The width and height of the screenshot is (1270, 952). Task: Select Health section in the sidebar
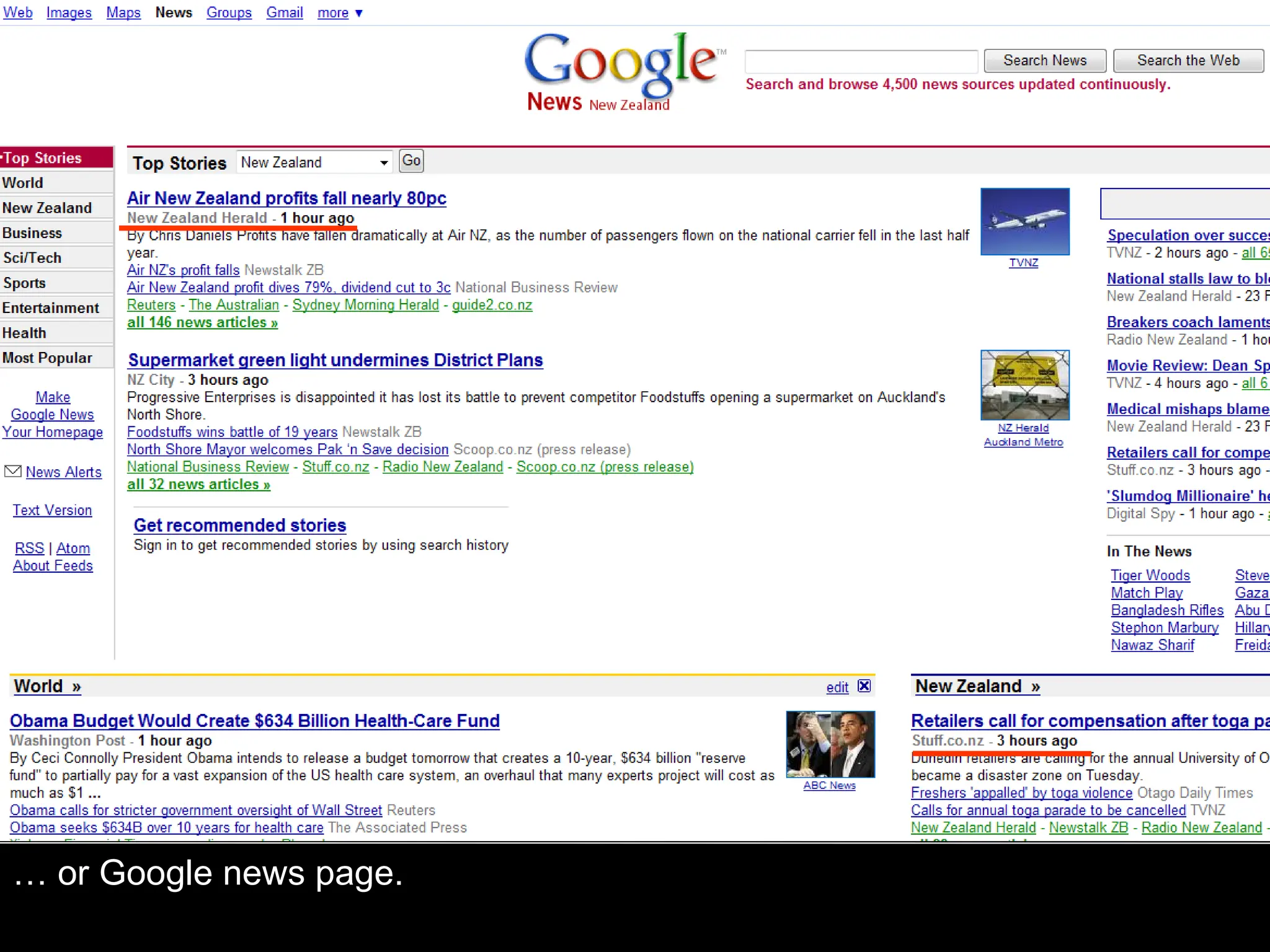[56, 333]
